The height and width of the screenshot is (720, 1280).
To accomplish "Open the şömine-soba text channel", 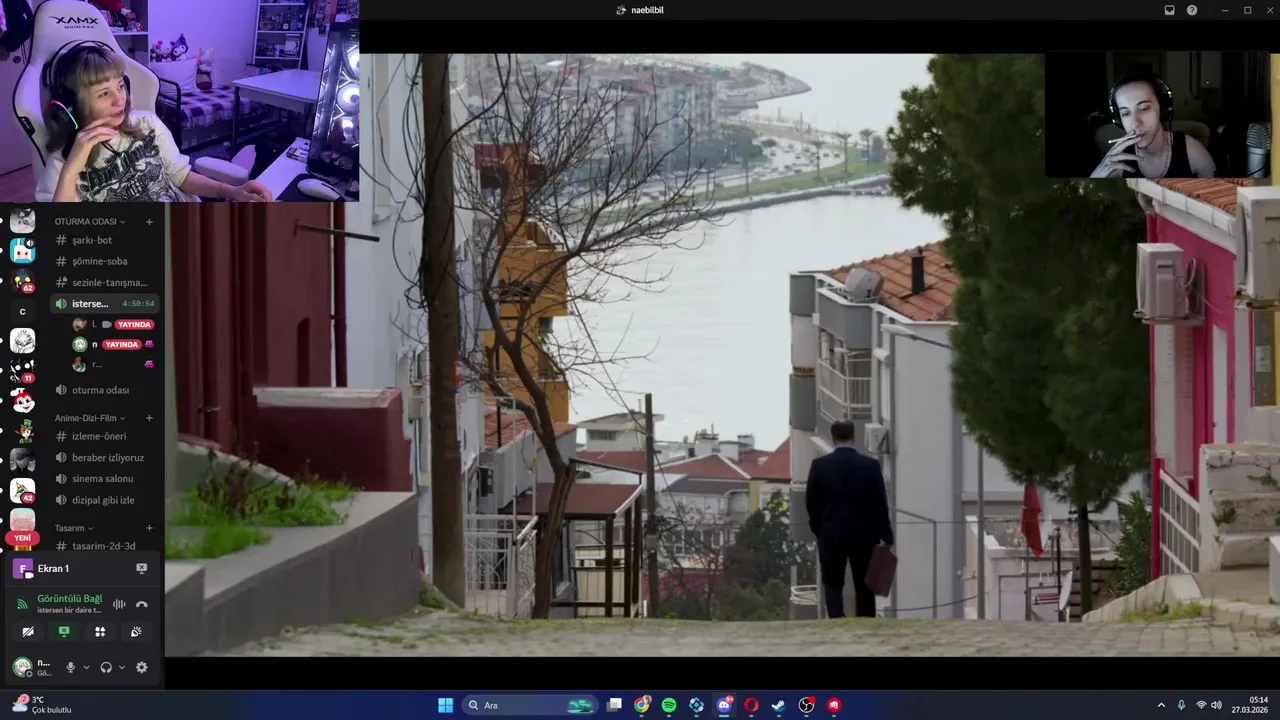I will click(x=103, y=261).
